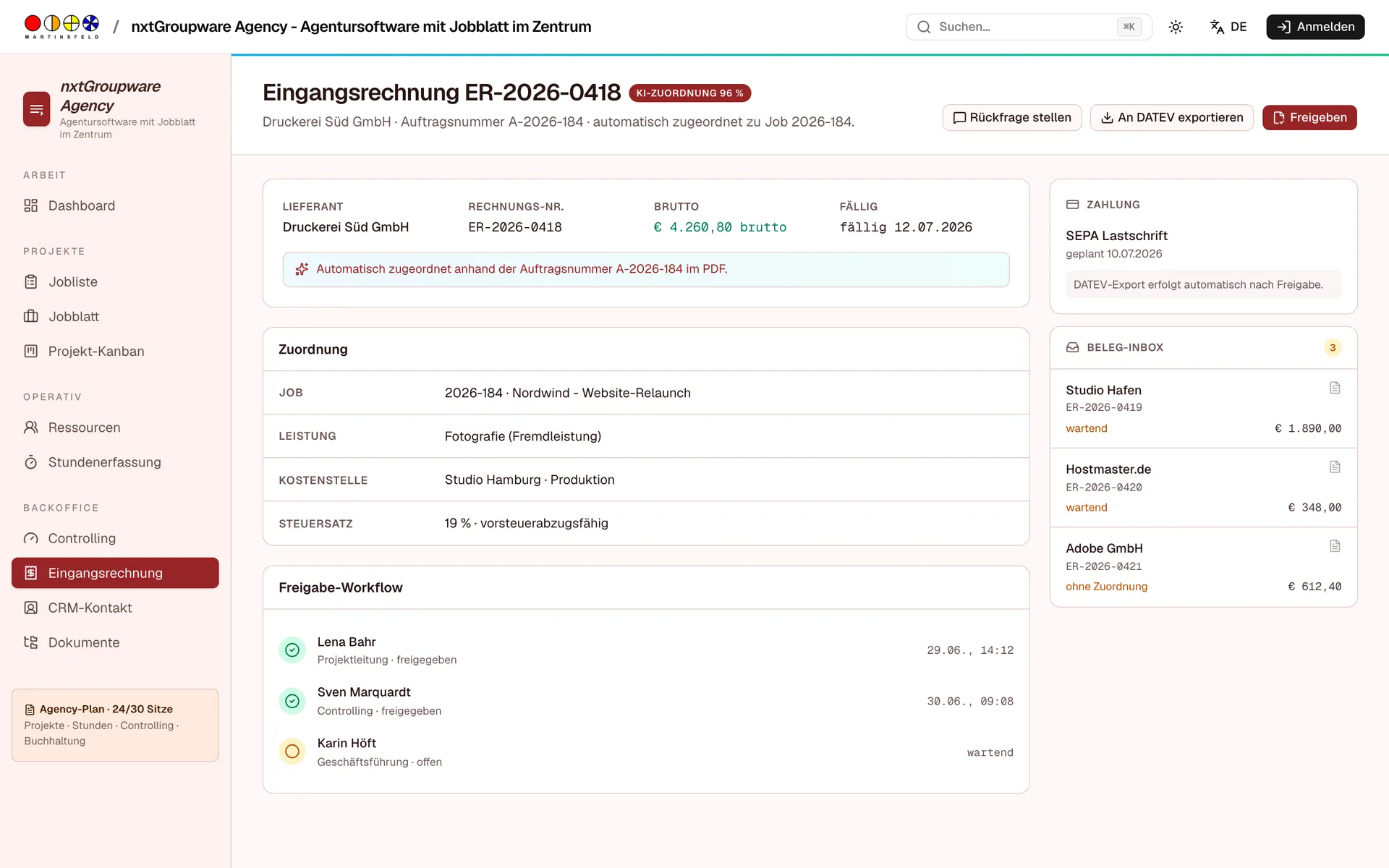Click the Projekt-Kanban board icon

click(x=30, y=352)
